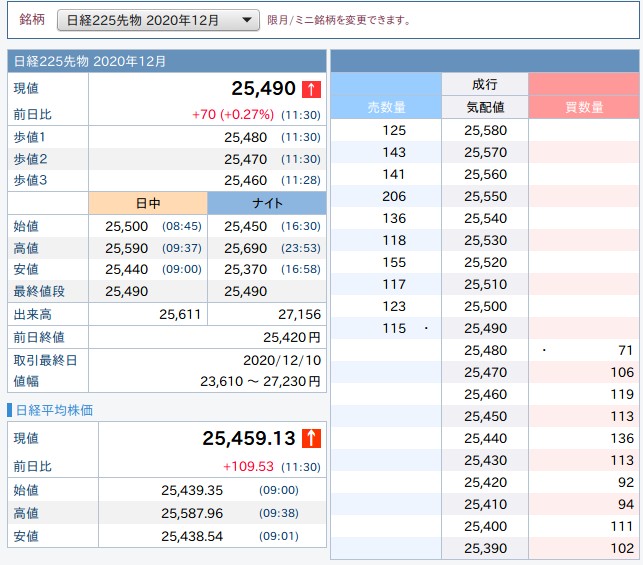This screenshot has width=643, height=565.
Task: Open the 日経225先物 2020年12月 dropdown
Action: click(159, 20)
